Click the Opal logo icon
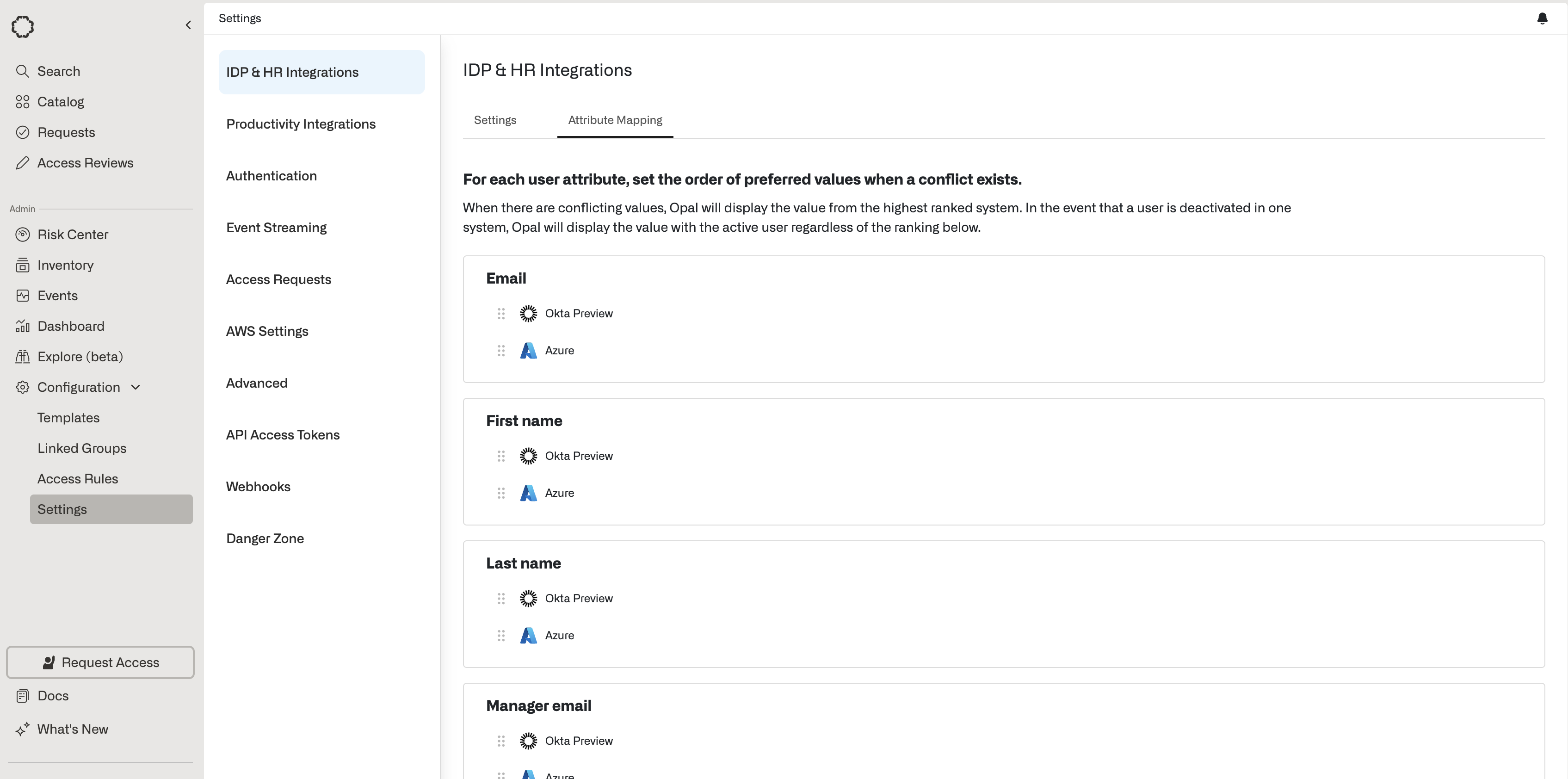 tap(23, 26)
